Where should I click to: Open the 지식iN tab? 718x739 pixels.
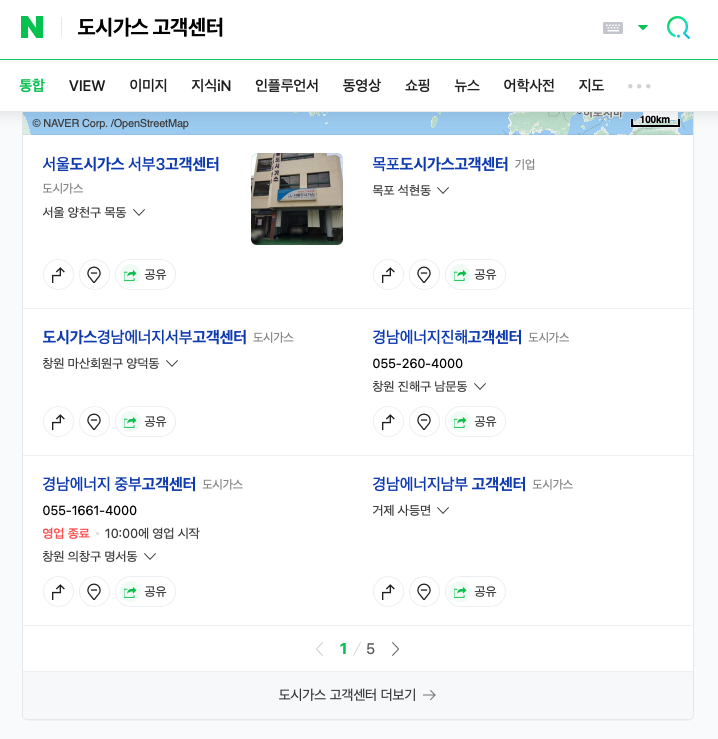click(211, 85)
